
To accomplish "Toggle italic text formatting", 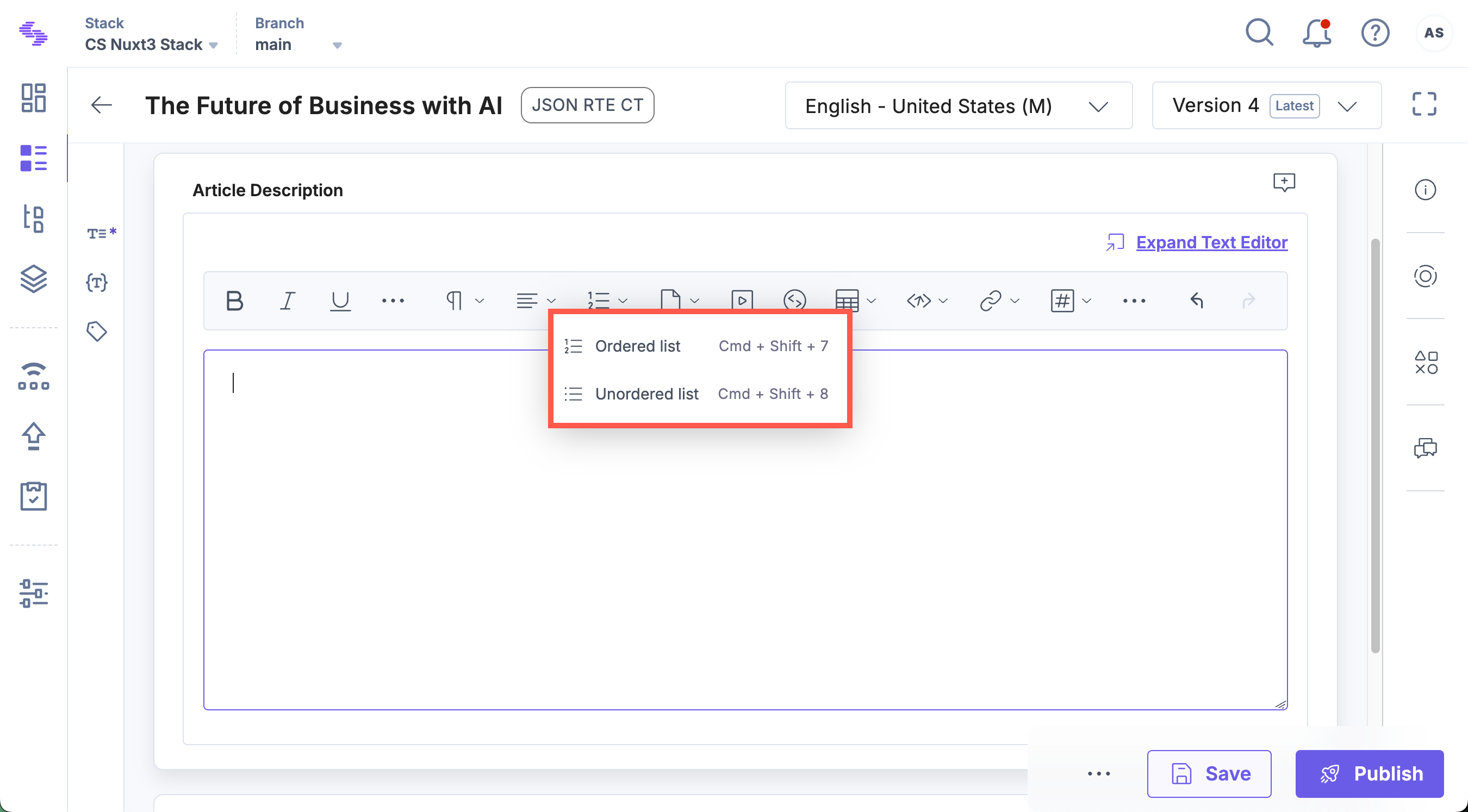I will tap(287, 301).
